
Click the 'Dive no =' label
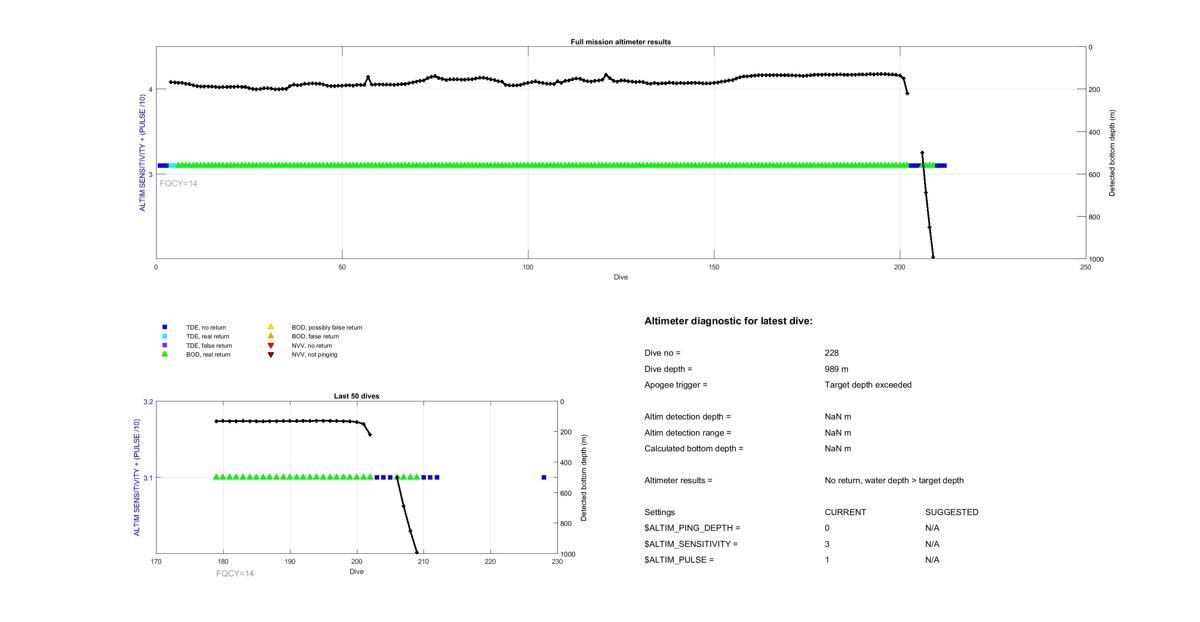pos(662,353)
